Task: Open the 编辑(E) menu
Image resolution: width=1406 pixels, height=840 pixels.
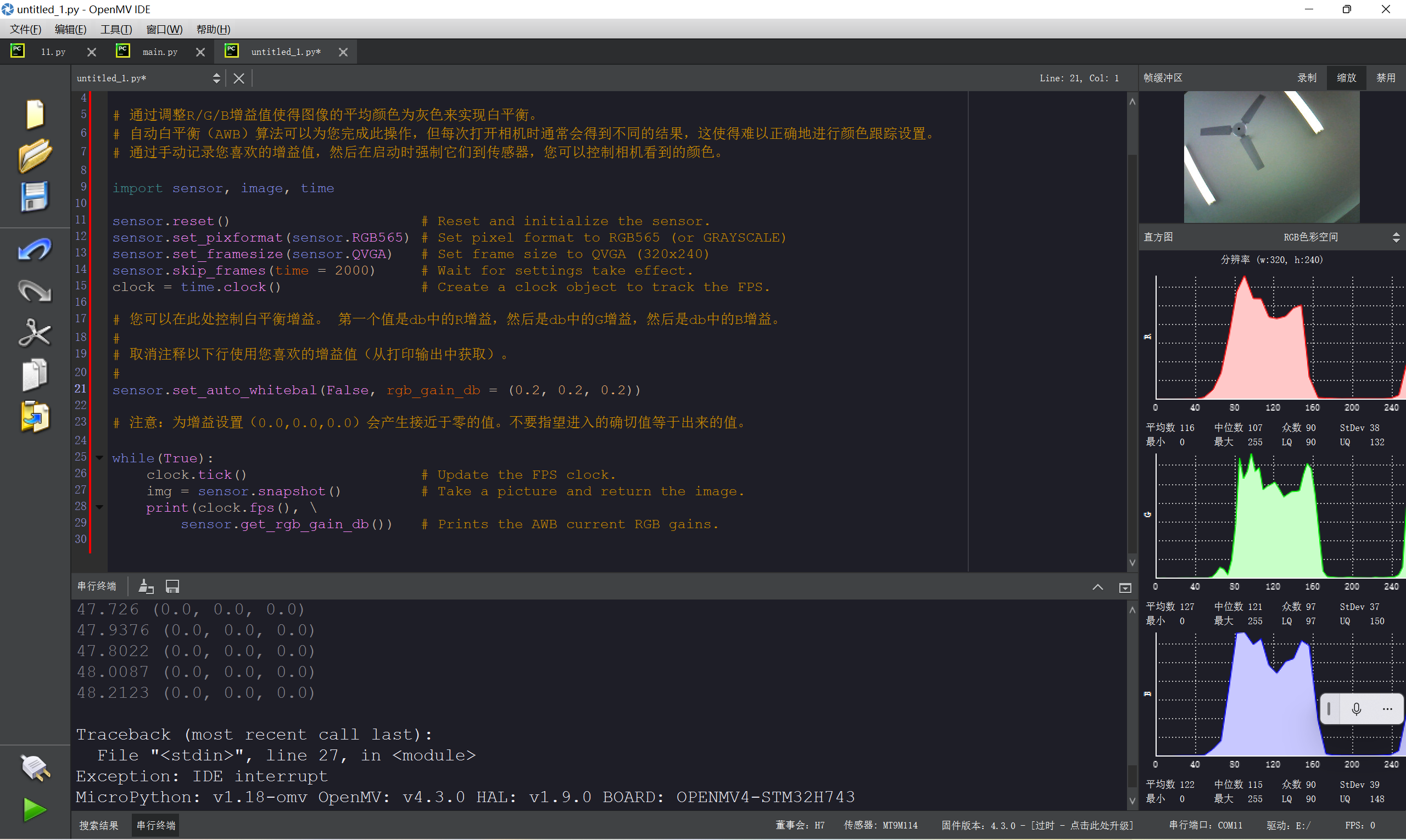Action: pyautogui.click(x=70, y=29)
